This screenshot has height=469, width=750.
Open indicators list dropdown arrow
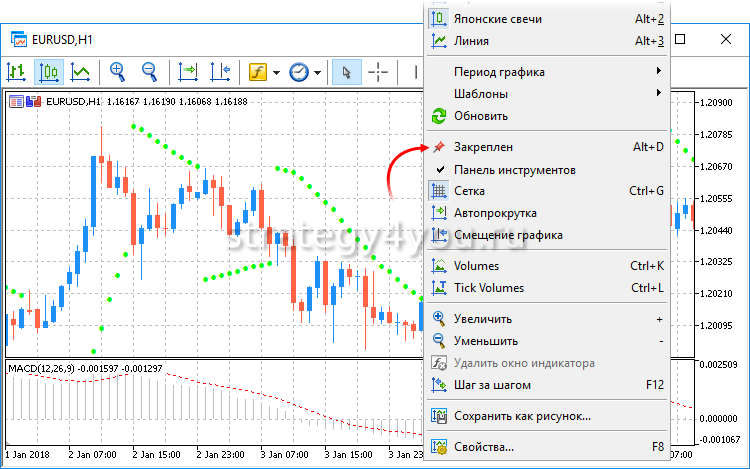click(x=276, y=72)
